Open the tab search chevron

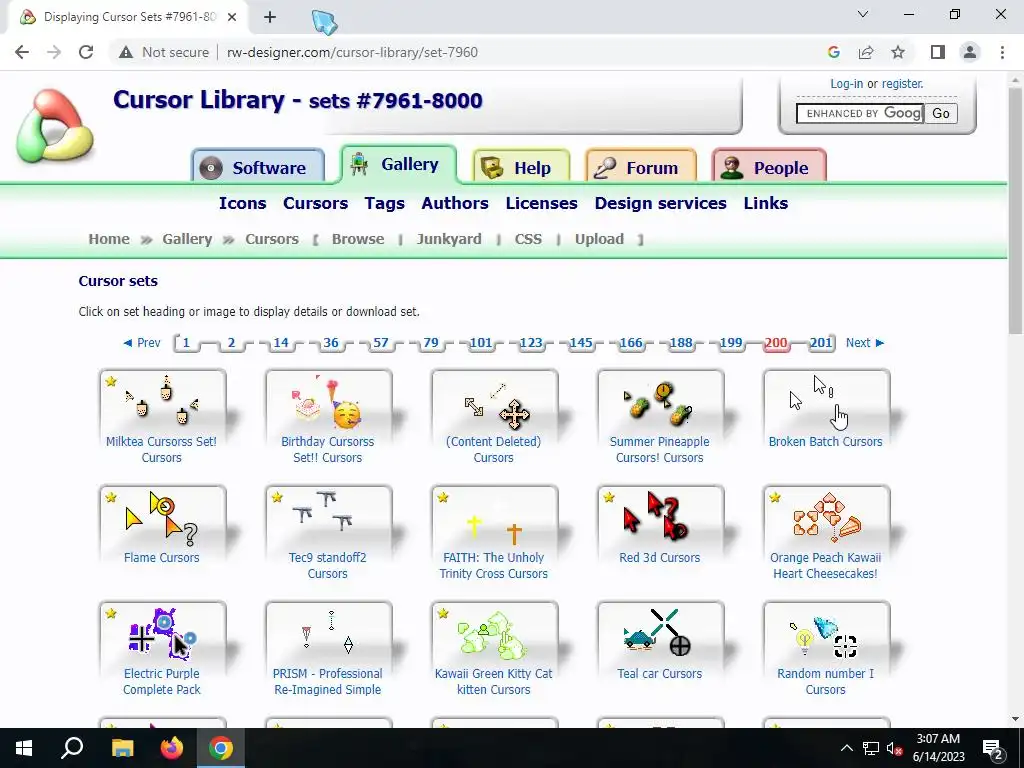[x=863, y=14]
